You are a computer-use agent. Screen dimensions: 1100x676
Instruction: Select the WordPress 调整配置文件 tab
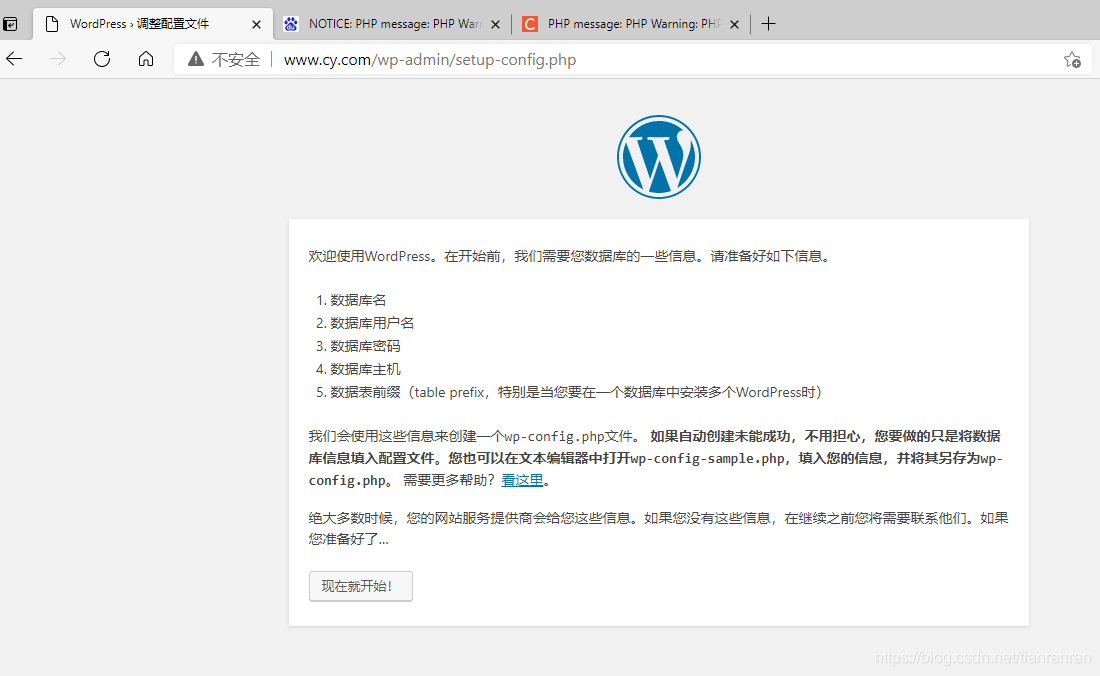(x=153, y=24)
